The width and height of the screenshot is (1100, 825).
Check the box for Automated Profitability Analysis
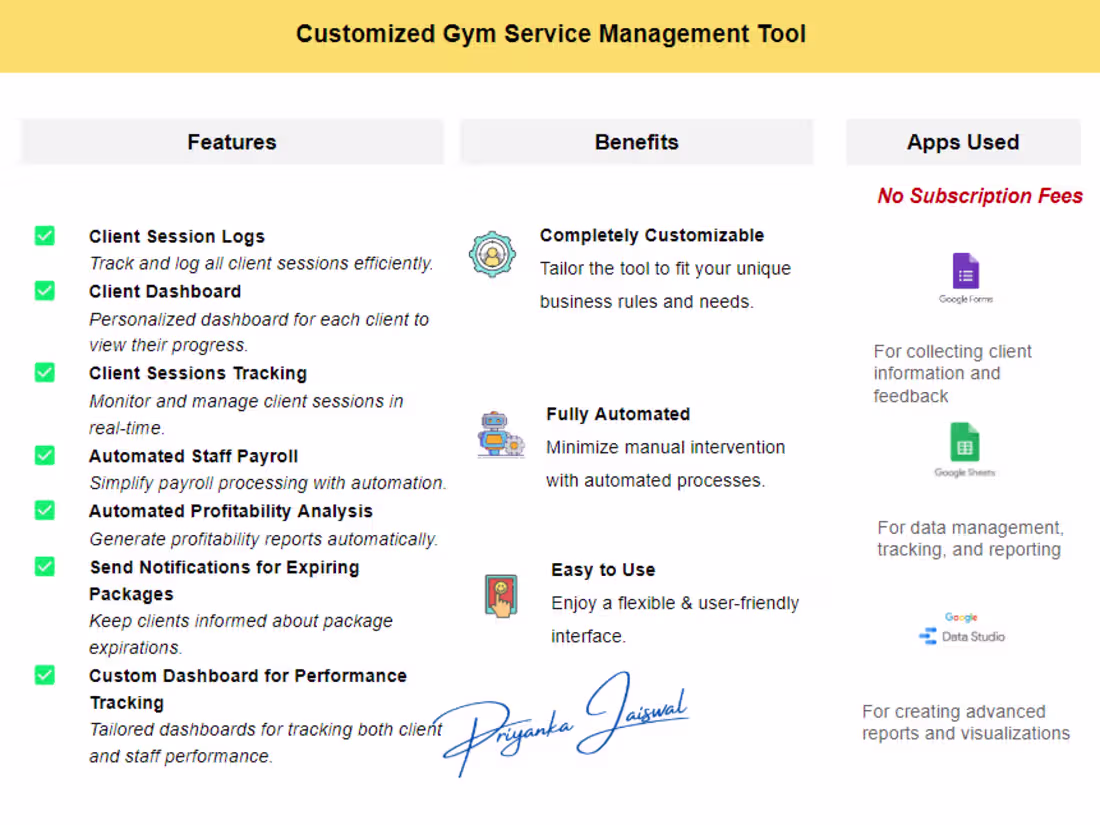(44, 510)
